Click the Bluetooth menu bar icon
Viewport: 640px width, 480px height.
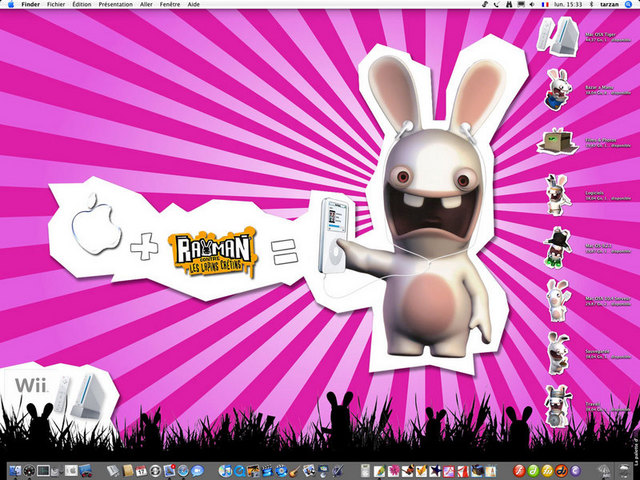591,4
